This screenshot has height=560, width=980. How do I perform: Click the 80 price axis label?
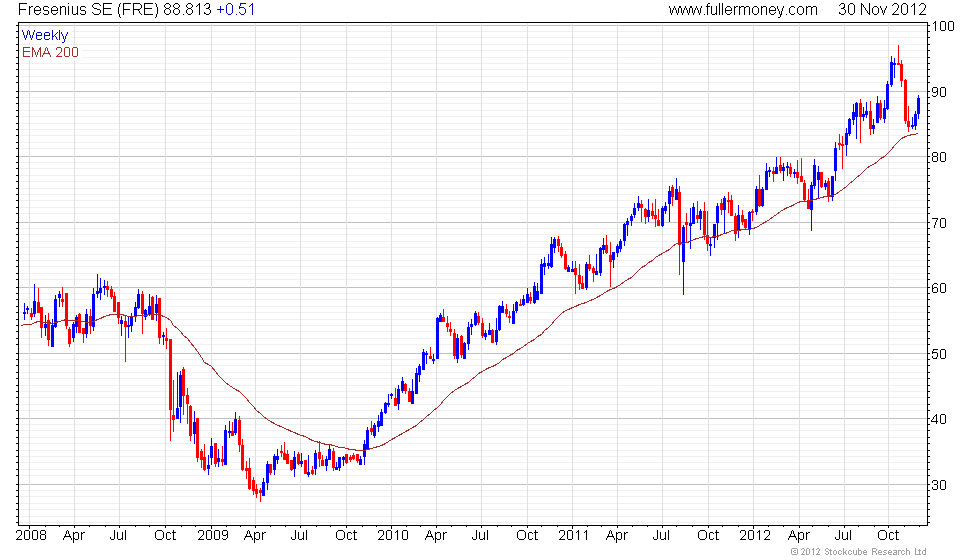tap(939, 158)
